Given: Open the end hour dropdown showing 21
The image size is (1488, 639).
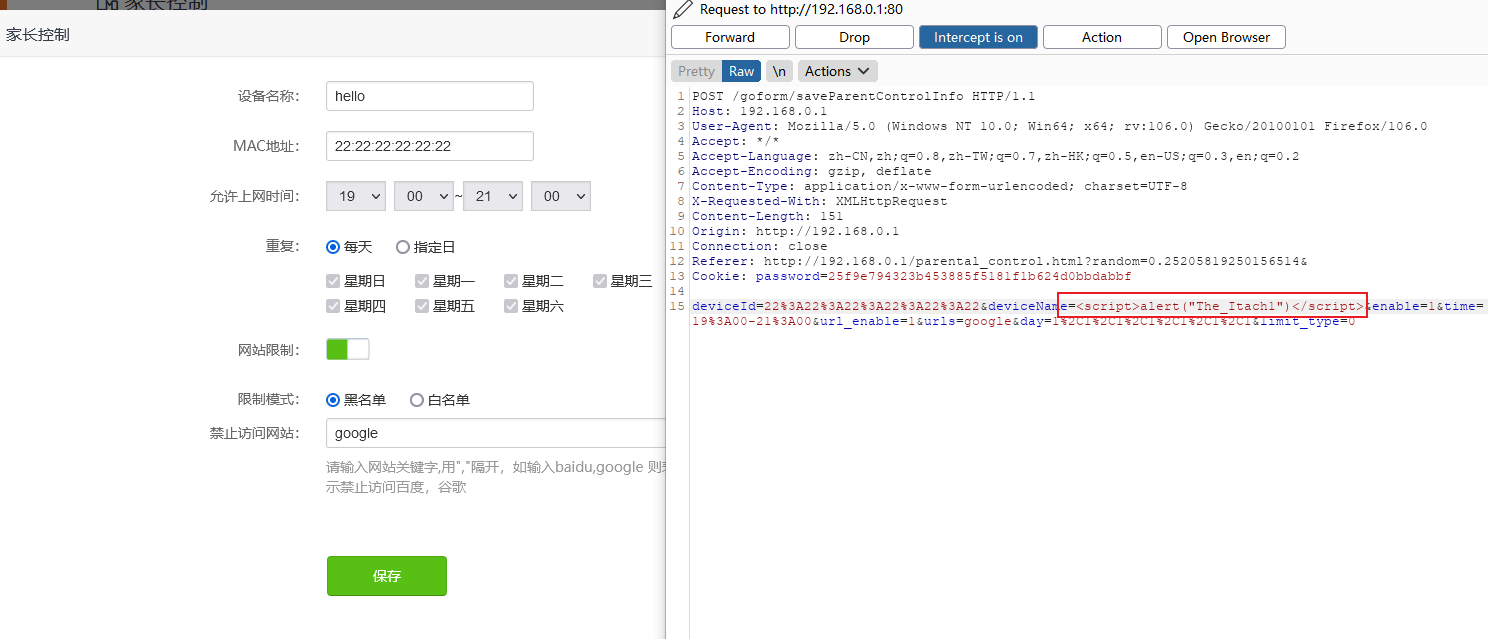Looking at the screenshot, I should [x=493, y=197].
